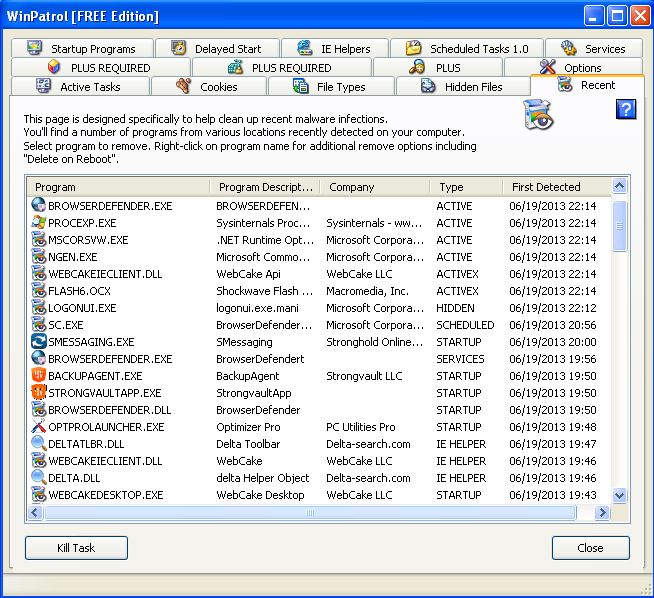Sort by Program Description column header
This screenshot has width=654, height=598.
[265, 187]
